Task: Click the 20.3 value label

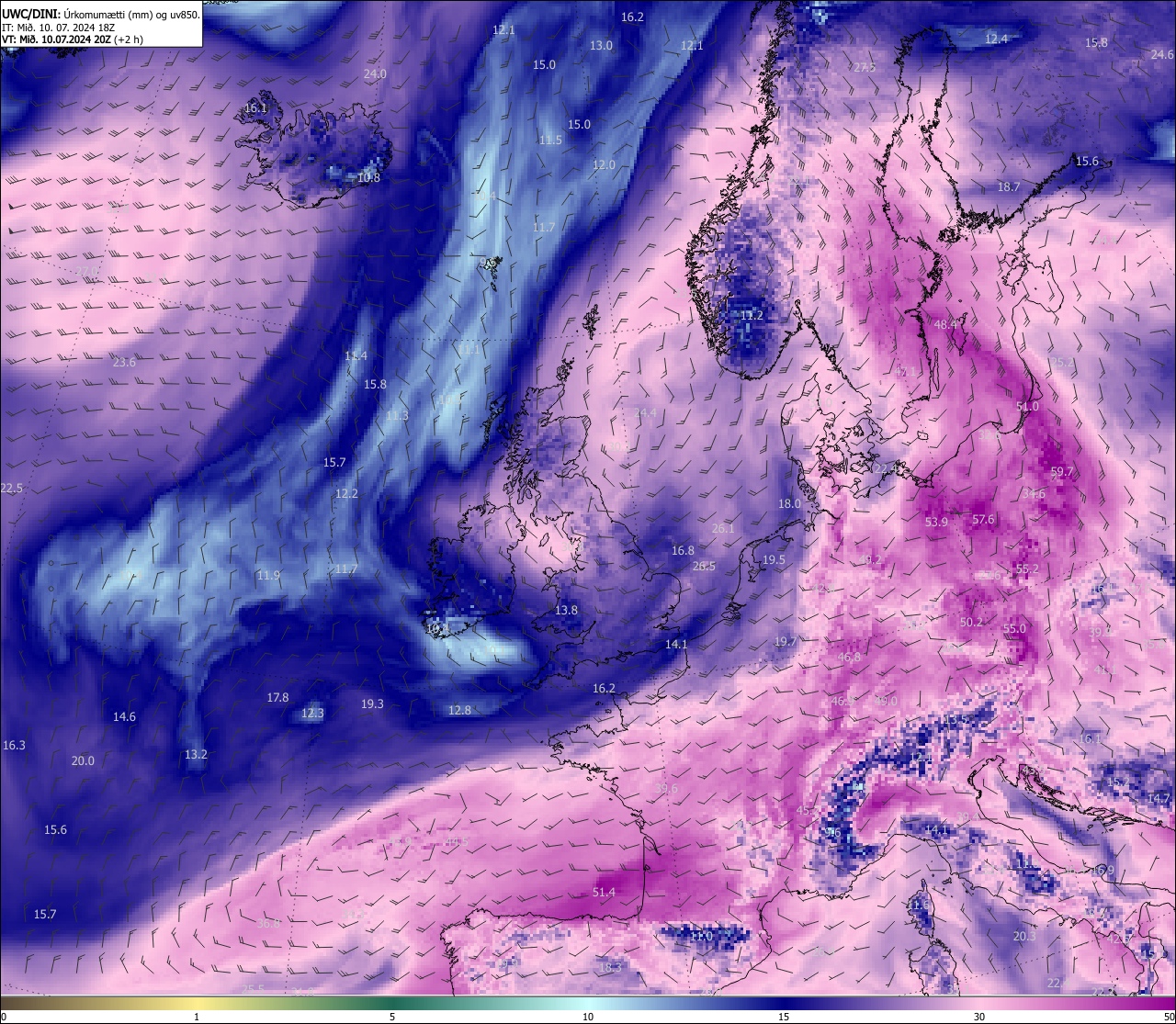Action: (1024, 936)
